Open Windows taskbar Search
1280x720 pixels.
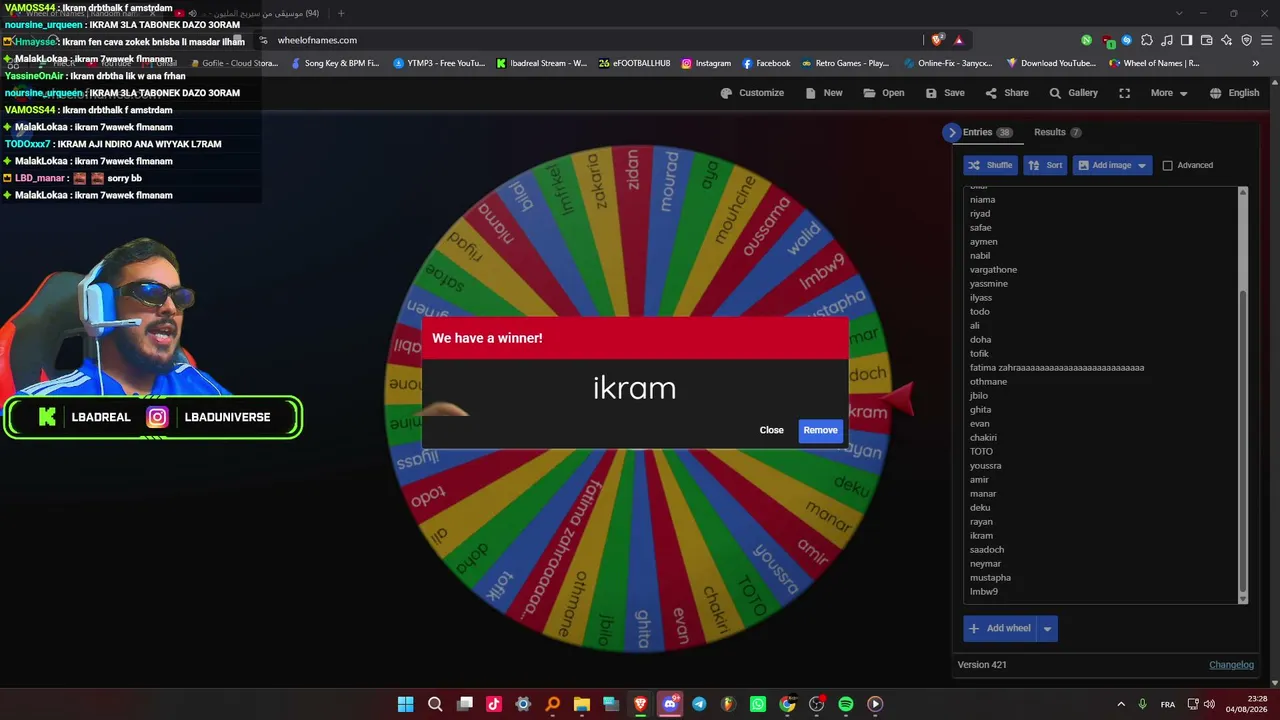tap(435, 704)
